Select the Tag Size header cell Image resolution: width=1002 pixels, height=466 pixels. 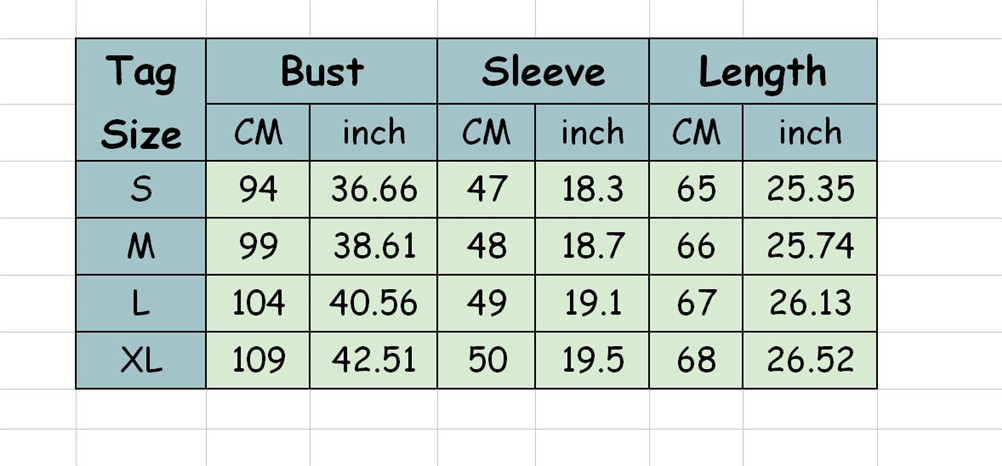point(141,101)
